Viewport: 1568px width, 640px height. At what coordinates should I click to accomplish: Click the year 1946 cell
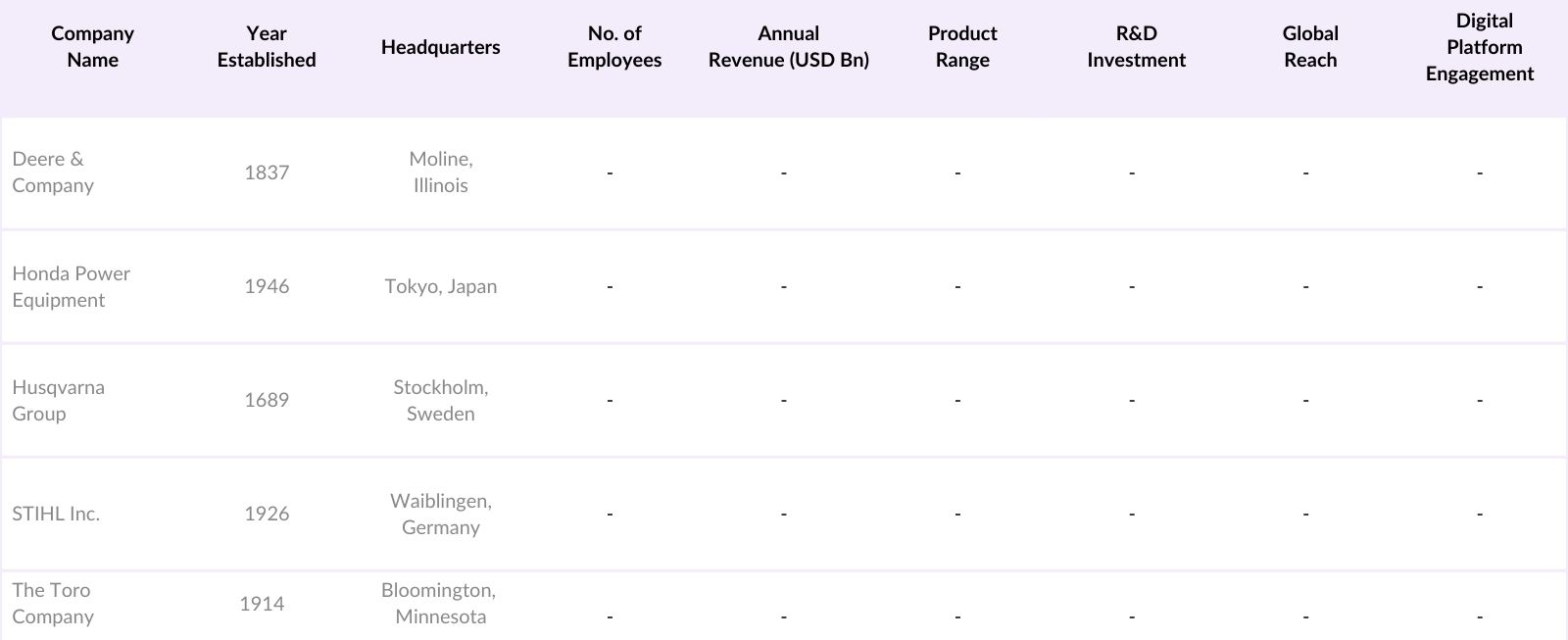click(x=267, y=286)
